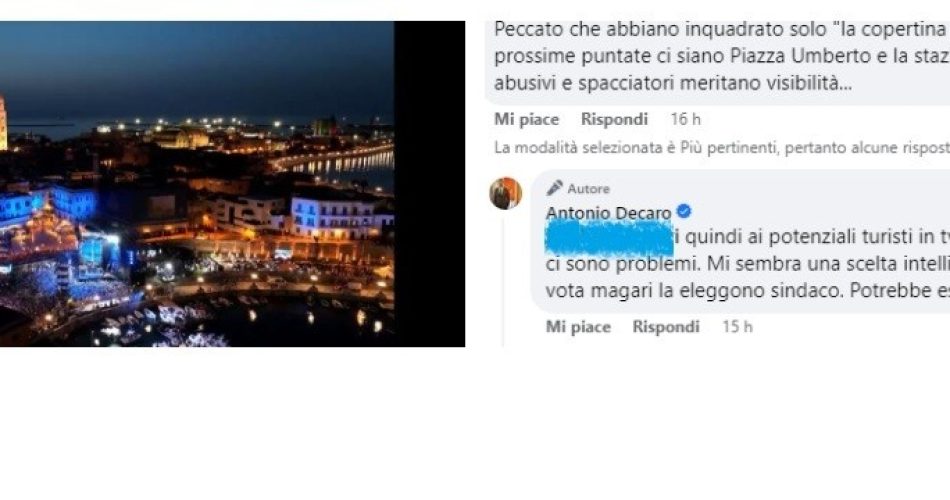This screenshot has height=500, width=950.
Task: Click the Autore label
Action: 588,188
